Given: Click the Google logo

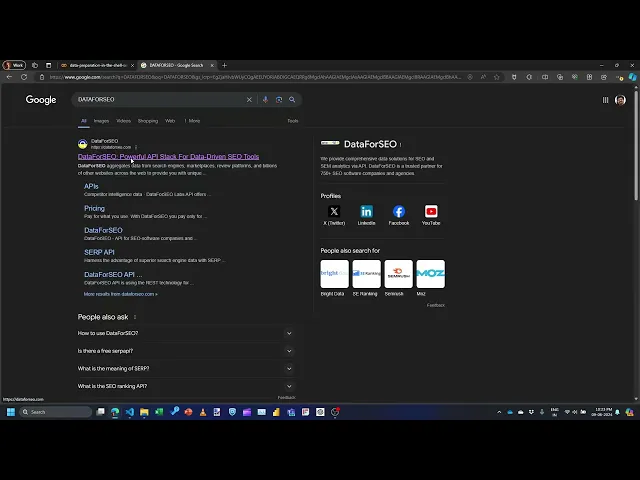Looking at the screenshot, I should [x=41, y=100].
